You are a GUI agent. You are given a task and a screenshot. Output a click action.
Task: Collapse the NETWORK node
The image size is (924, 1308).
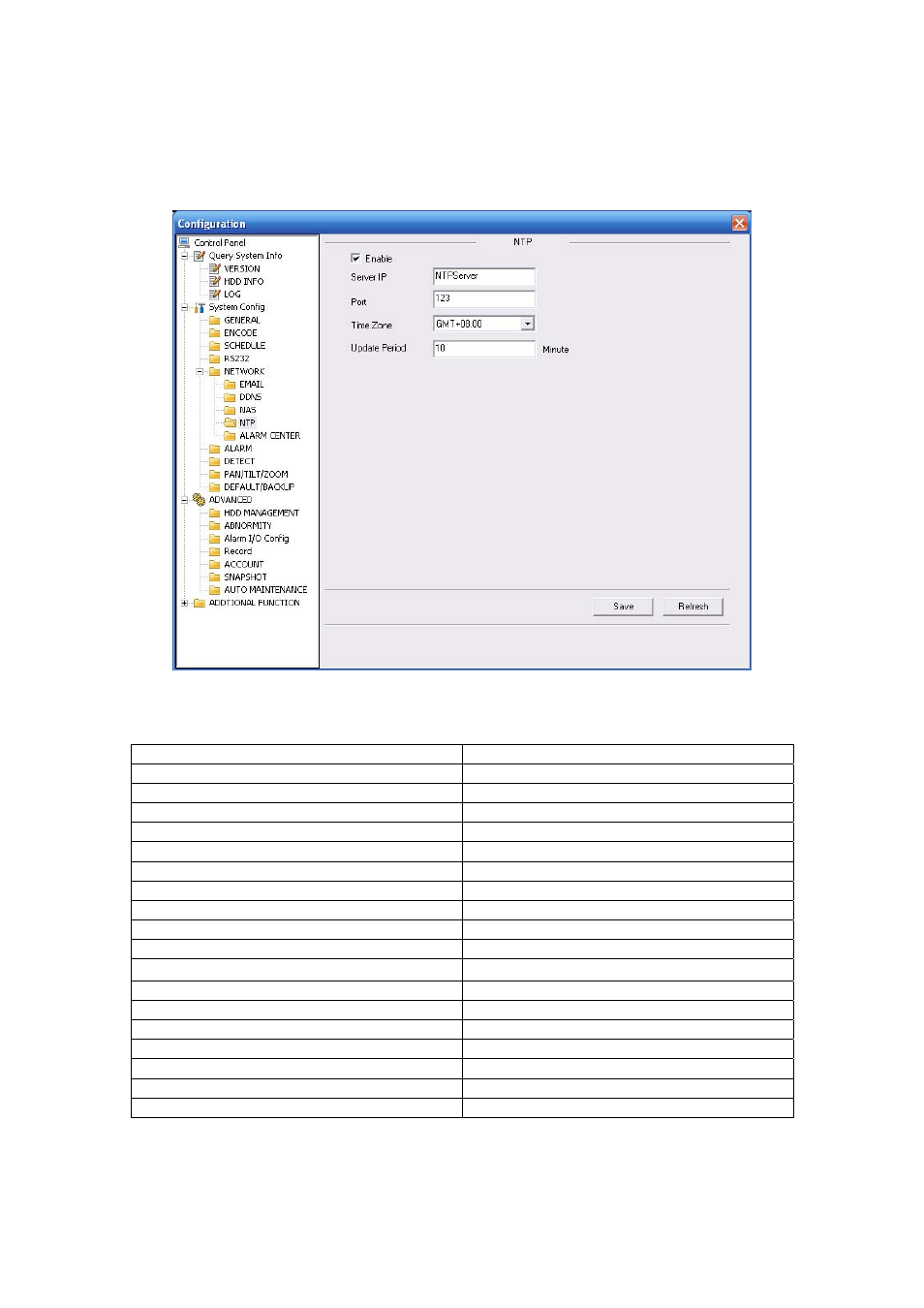coord(200,371)
